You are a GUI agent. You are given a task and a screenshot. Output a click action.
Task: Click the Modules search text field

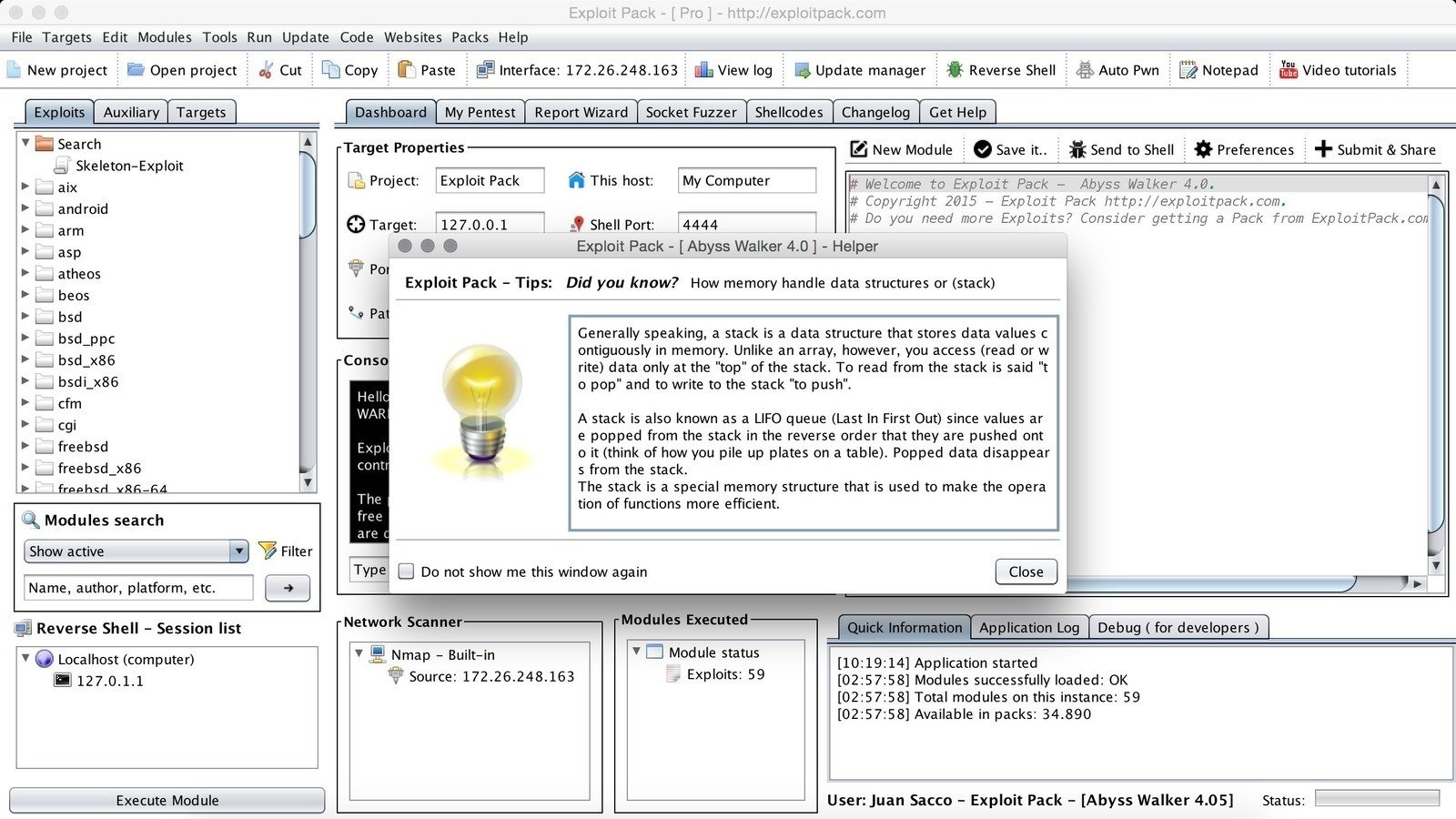coord(138,588)
